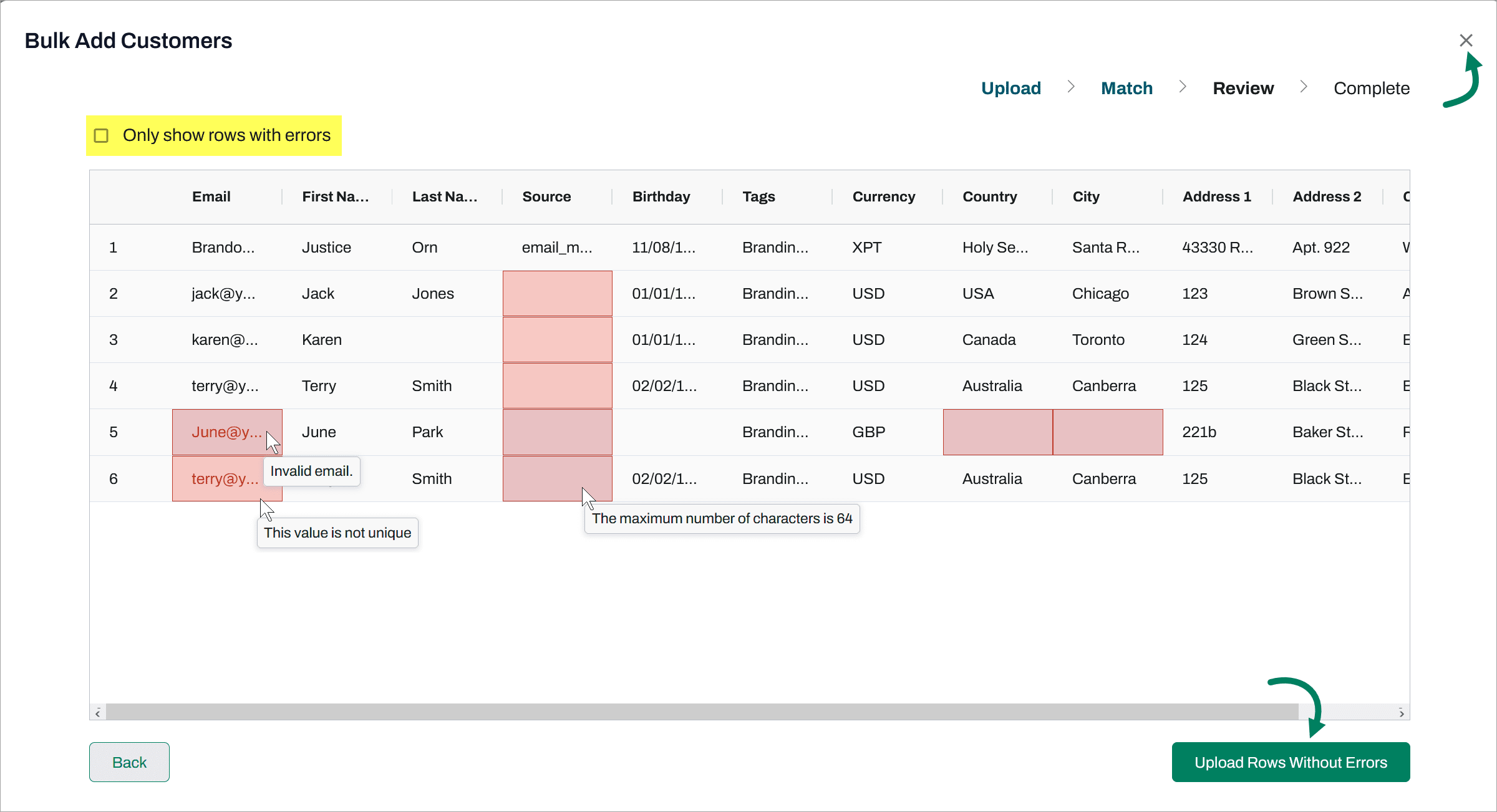Screen dimensions: 1497x812
Task: Click the checkbox square before highlighted label
Action: (x=100, y=135)
